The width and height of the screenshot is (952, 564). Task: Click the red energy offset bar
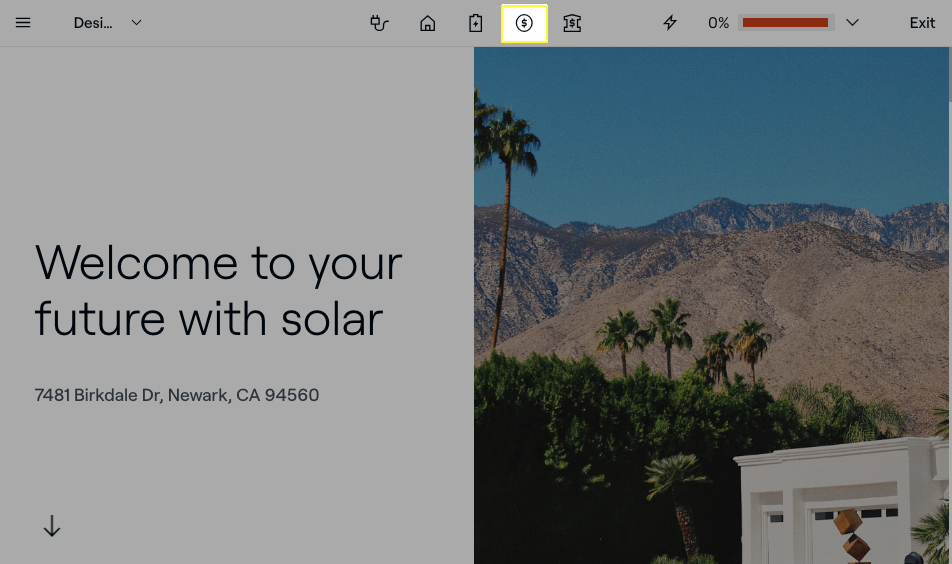[x=785, y=23]
